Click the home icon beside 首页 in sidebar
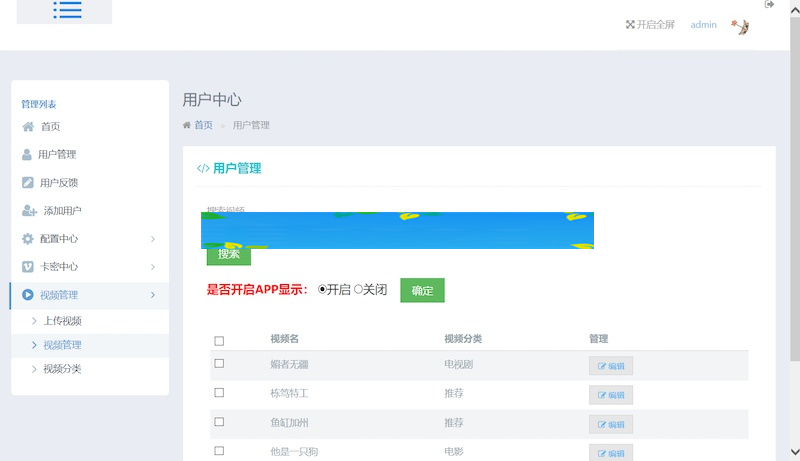800x461 pixels. click(28, 127)
